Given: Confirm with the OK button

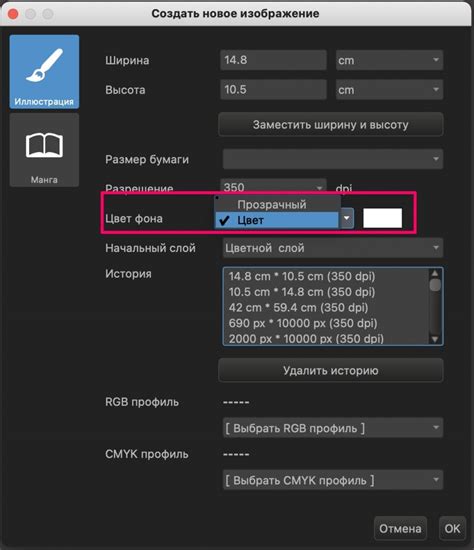Looking at the screenshot, I should pos(452,529).
